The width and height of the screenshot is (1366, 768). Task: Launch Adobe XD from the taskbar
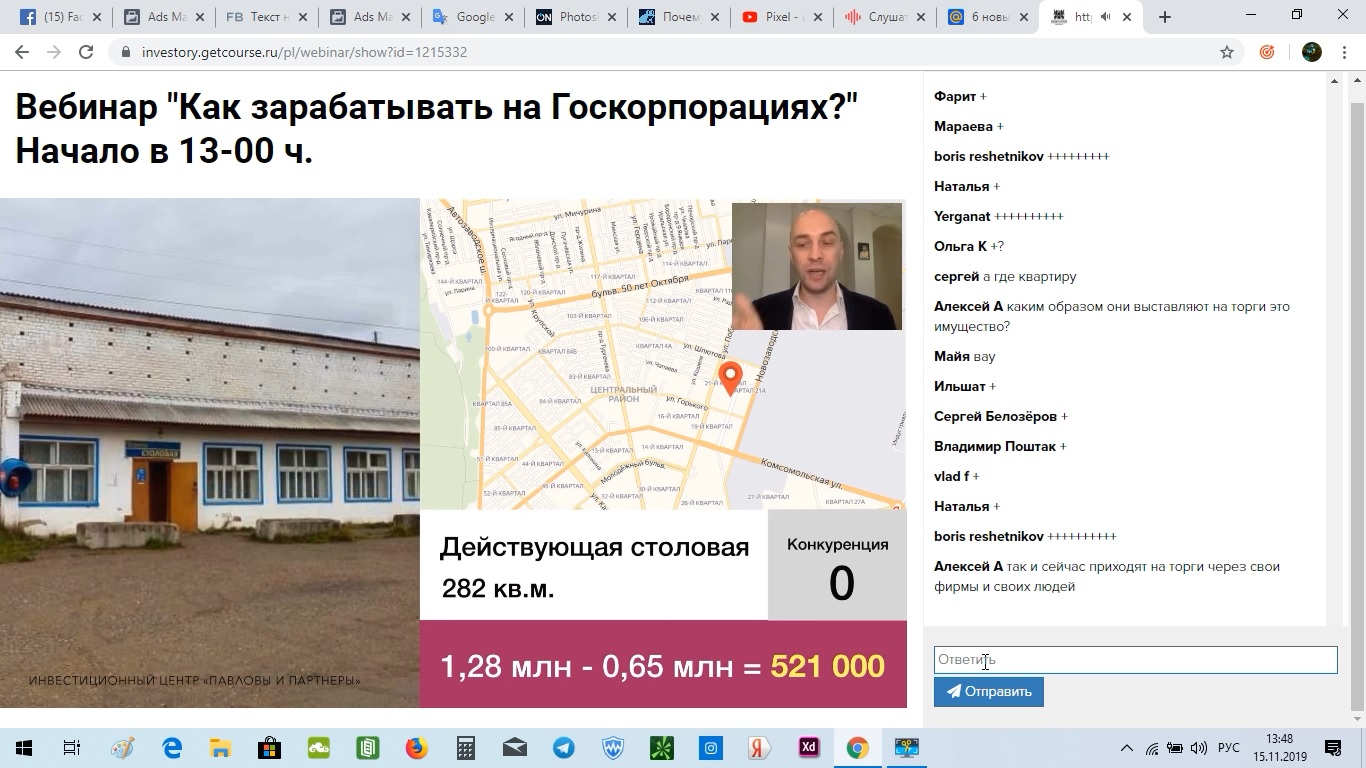(x=807, y=747)
